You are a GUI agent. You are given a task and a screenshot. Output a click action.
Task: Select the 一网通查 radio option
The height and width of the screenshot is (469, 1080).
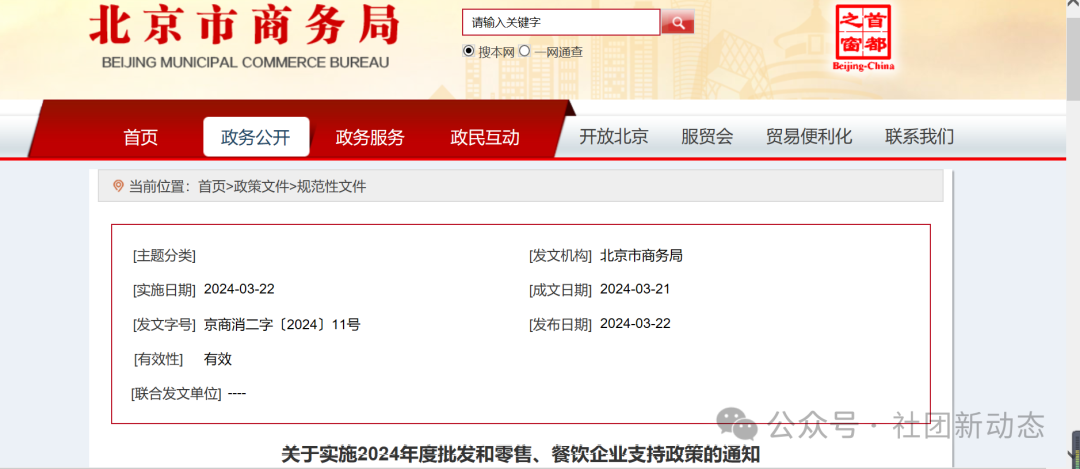524,51
